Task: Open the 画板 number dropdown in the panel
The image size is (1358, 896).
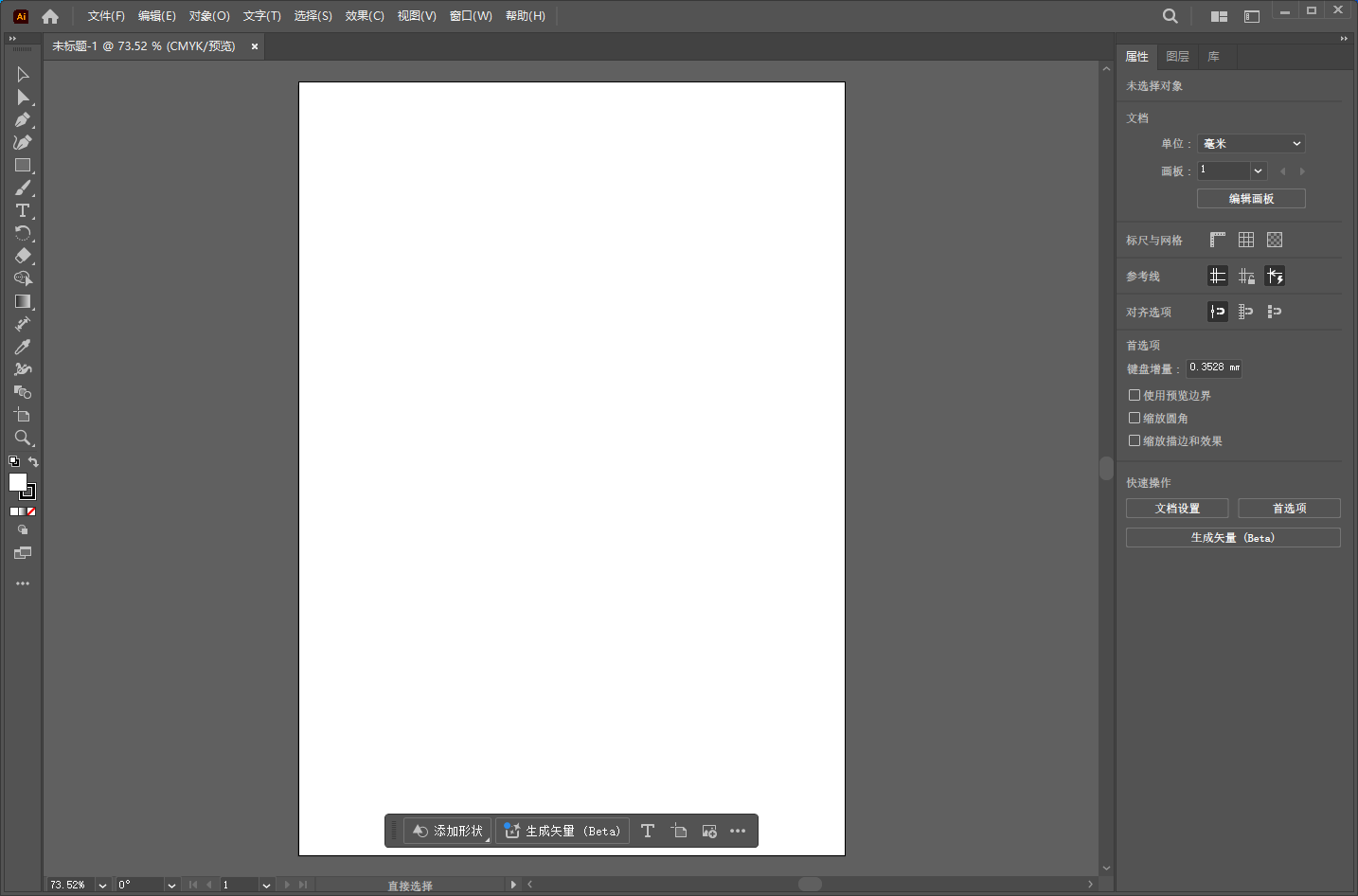Action: [1259, 170]
